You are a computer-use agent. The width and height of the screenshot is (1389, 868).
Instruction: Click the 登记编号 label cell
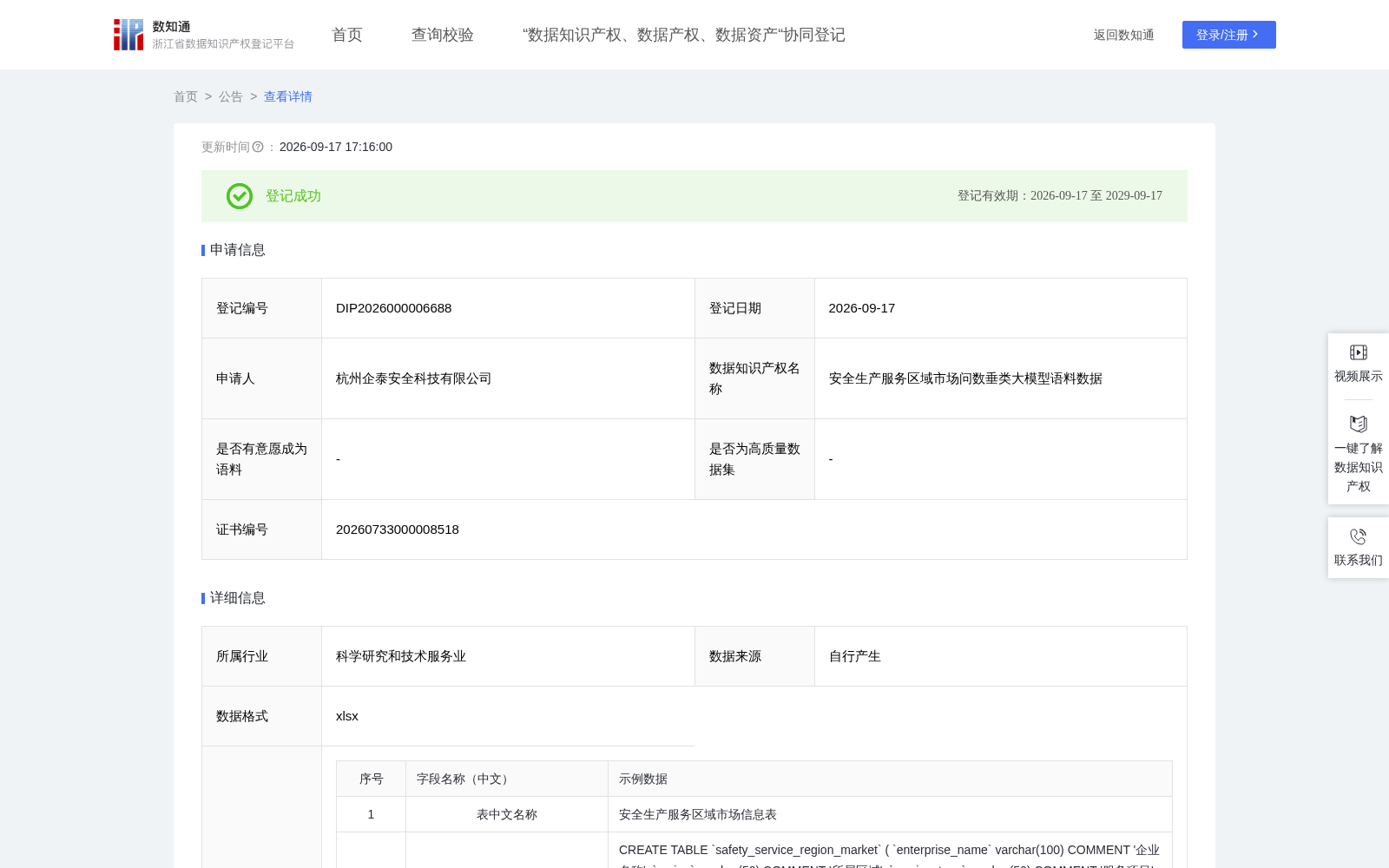tap(262, 308)
